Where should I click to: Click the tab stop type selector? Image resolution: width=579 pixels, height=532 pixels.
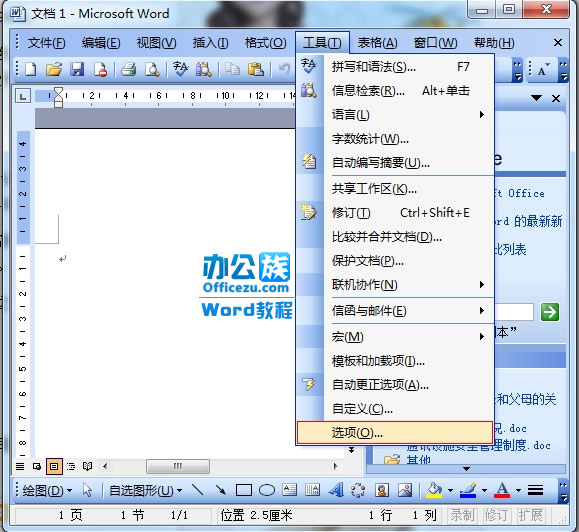click(x=23, y=97)
